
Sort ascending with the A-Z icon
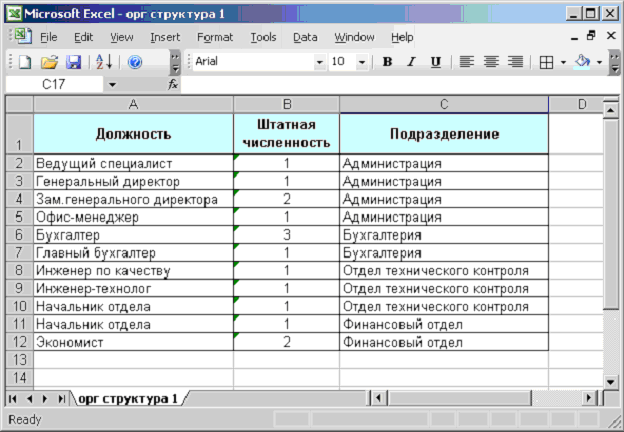[x=105, y=62]
